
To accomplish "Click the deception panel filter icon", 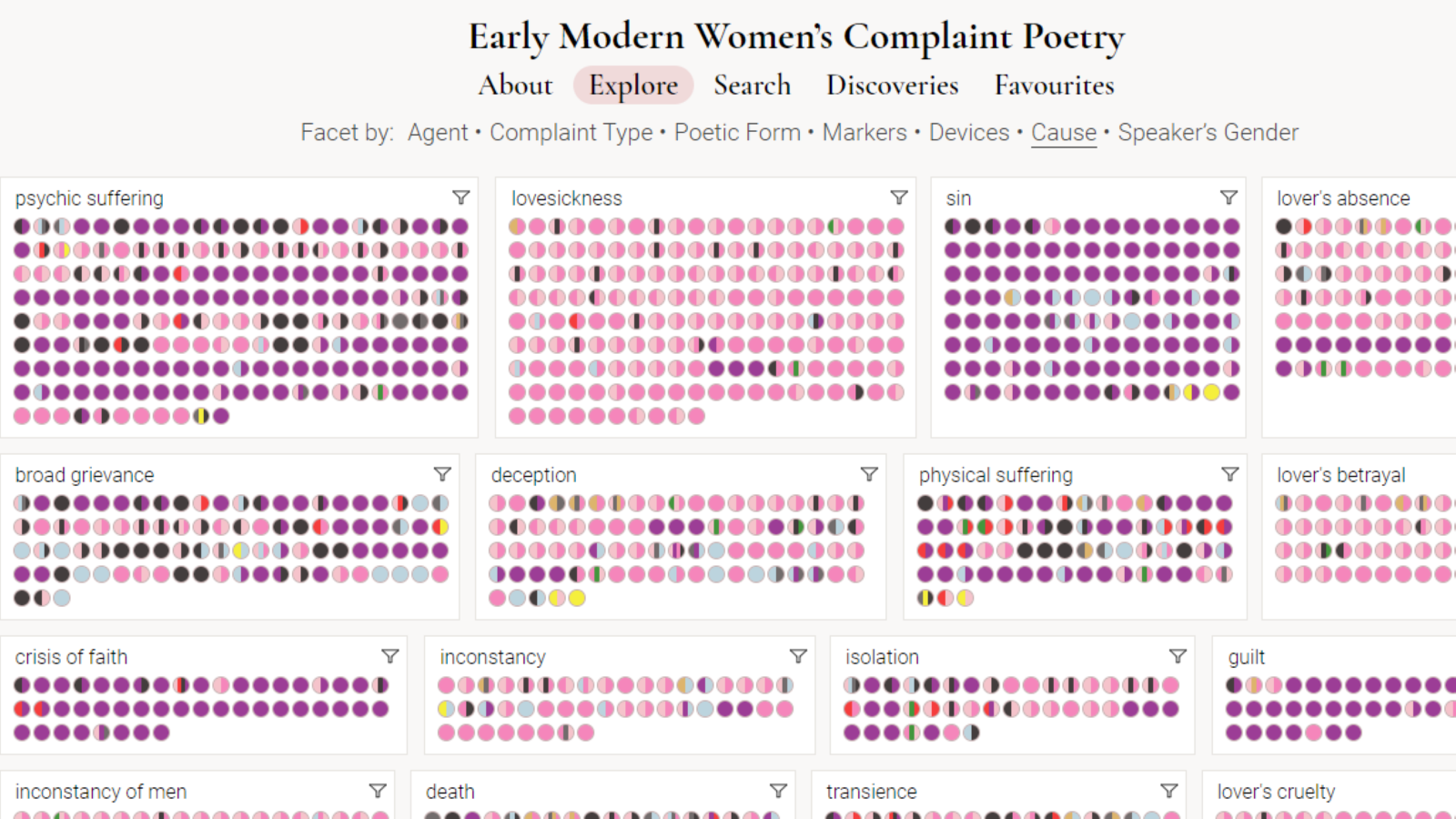I will [869, 474].
